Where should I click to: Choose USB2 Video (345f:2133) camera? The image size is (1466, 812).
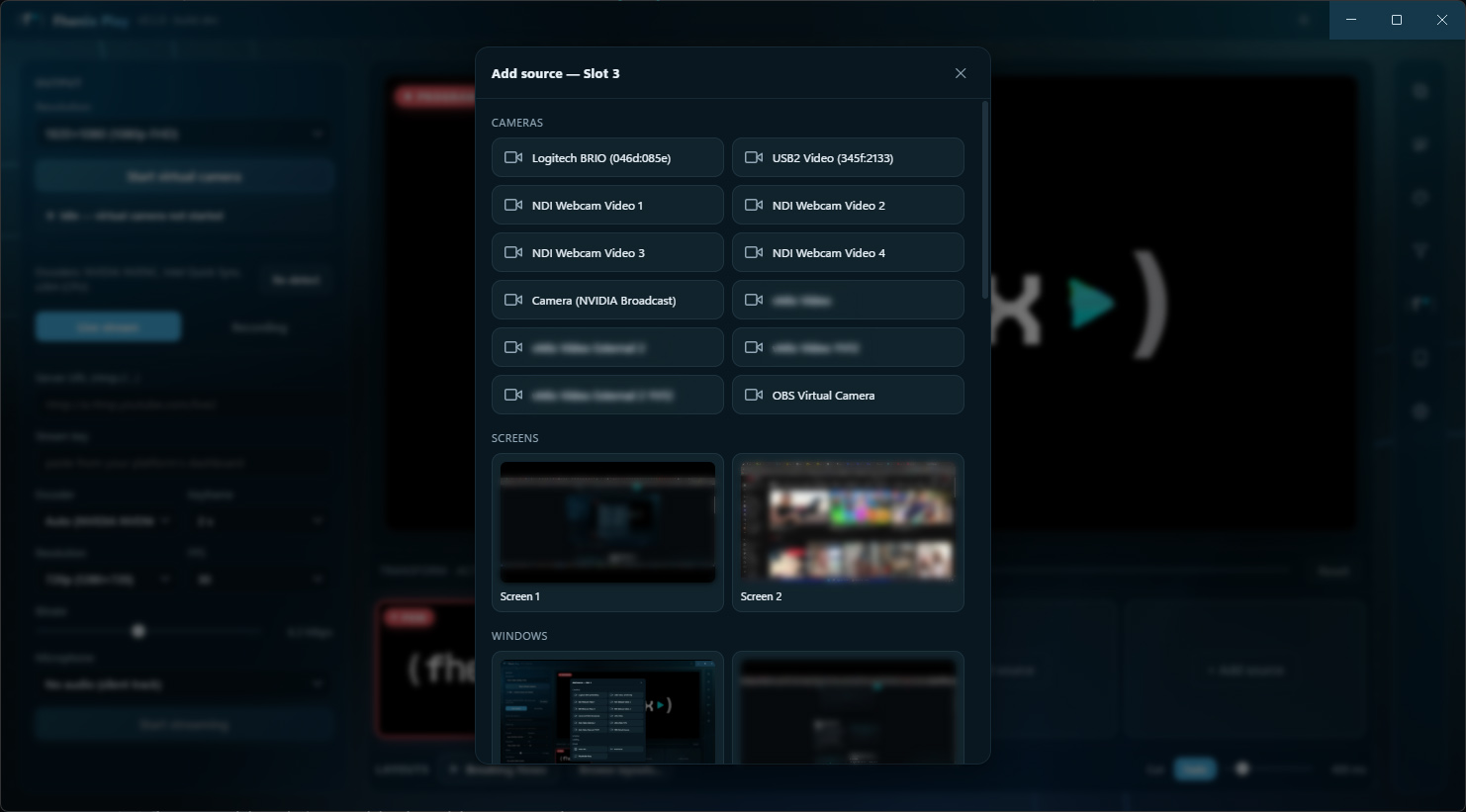coord(848,157)
